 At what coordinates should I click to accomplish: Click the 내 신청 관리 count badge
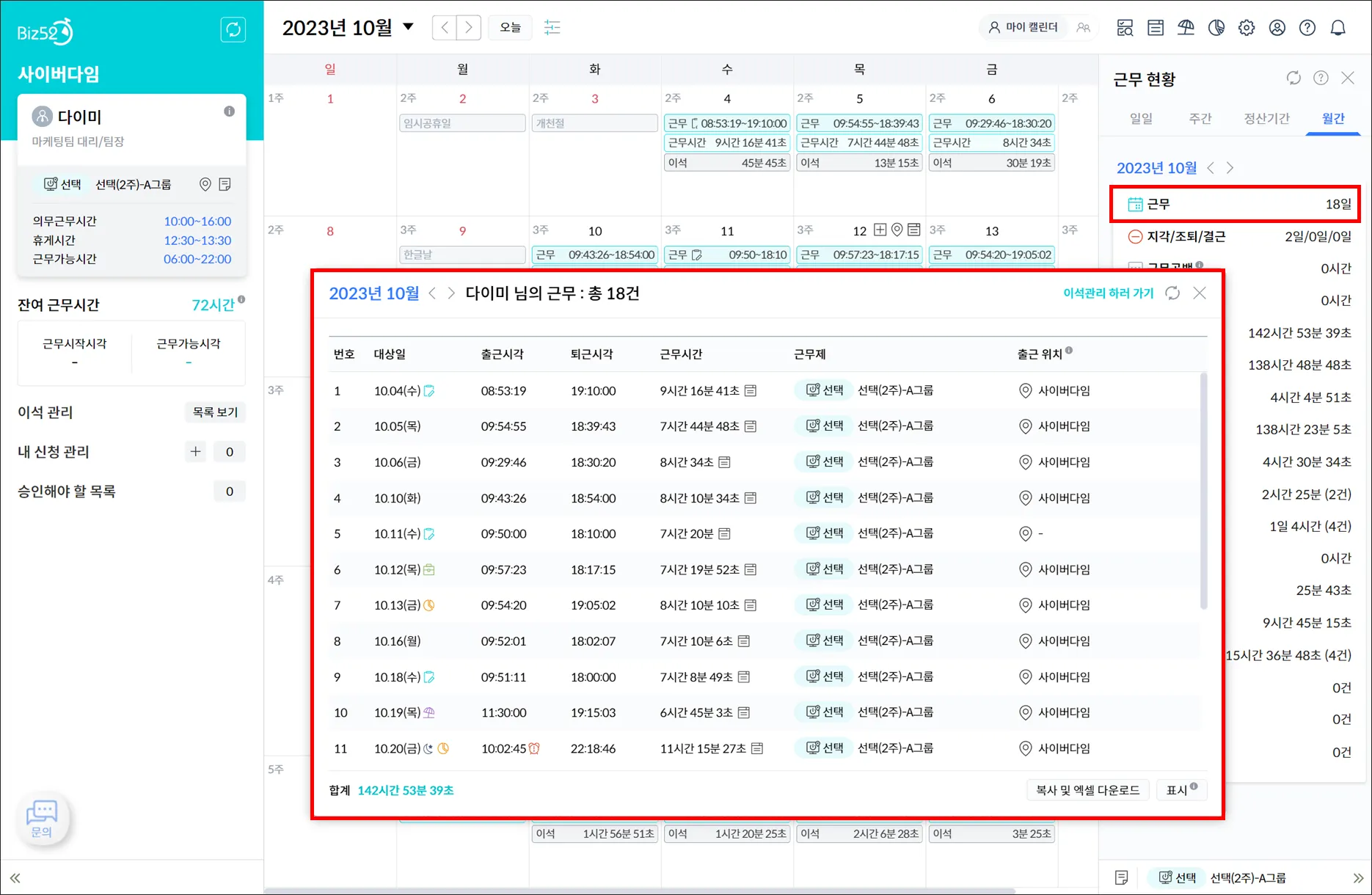pos(230,452)
